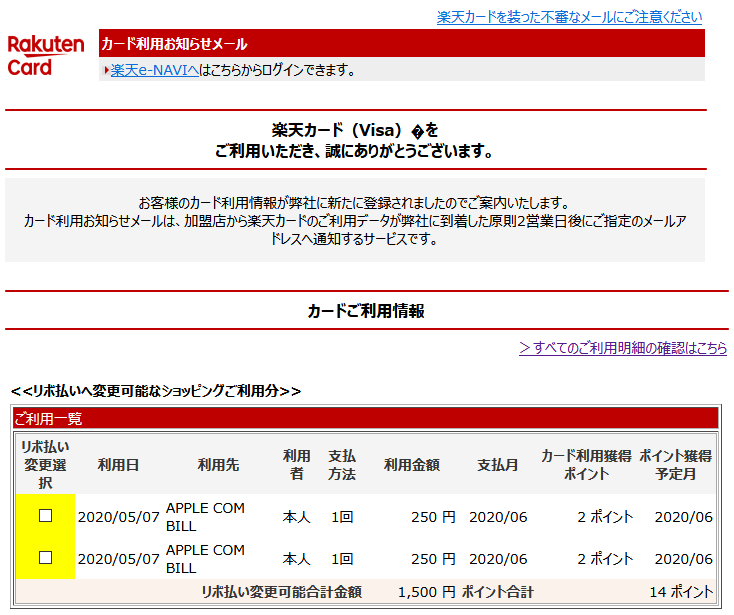
Task: Click the リボ払い変更可能合計金額 label
Action: pyautogui.click(x=281, y=593)
